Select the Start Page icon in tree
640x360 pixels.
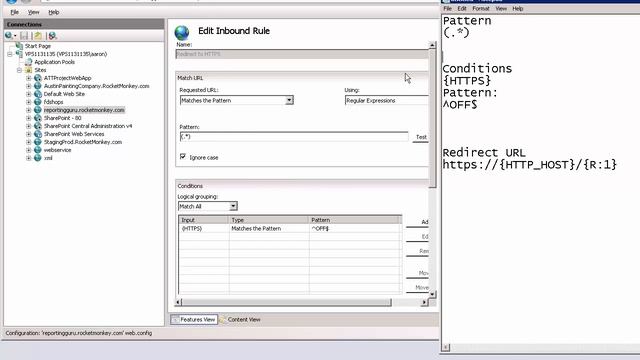(19, 46)
